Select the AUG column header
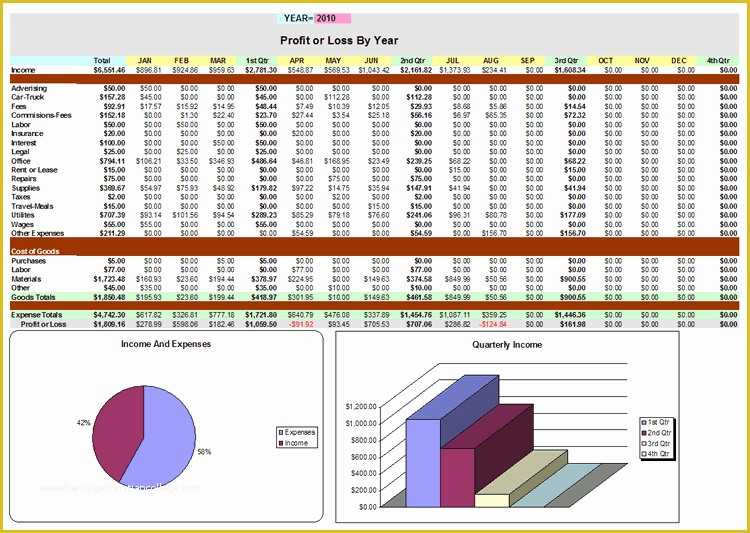Image resolution: width=750 pixels, height=533 pixels. (490, 61)
